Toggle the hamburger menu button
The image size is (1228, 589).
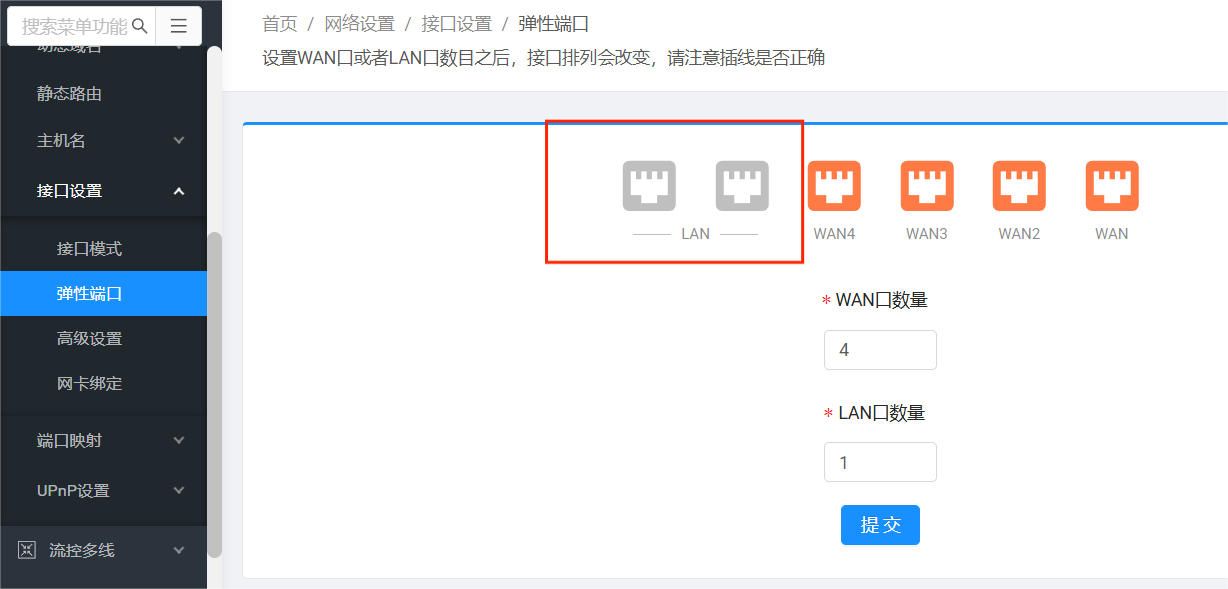(x=179, y=26)
